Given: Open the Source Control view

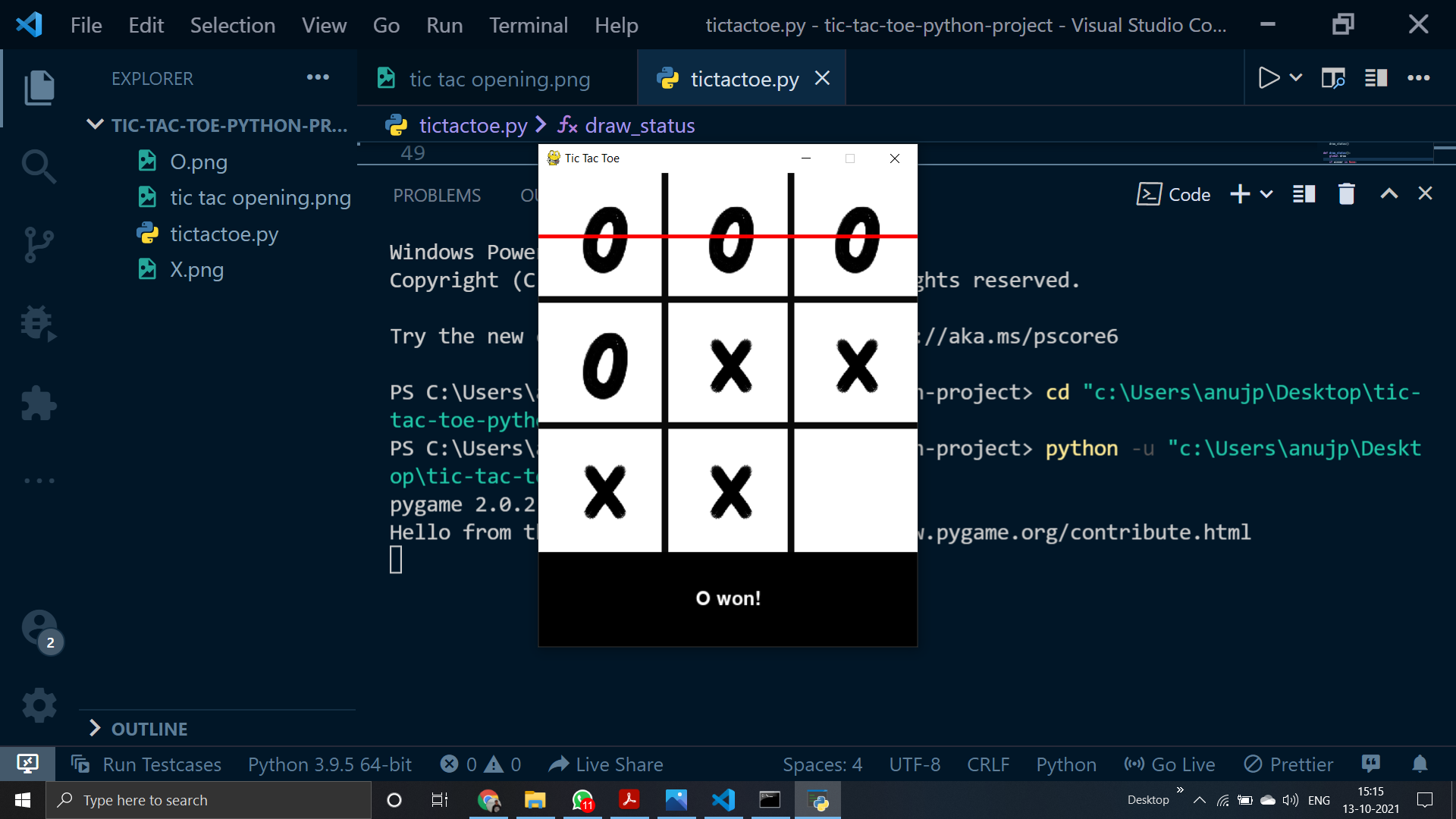Looking at the screenshot, I should pos(39,244).
